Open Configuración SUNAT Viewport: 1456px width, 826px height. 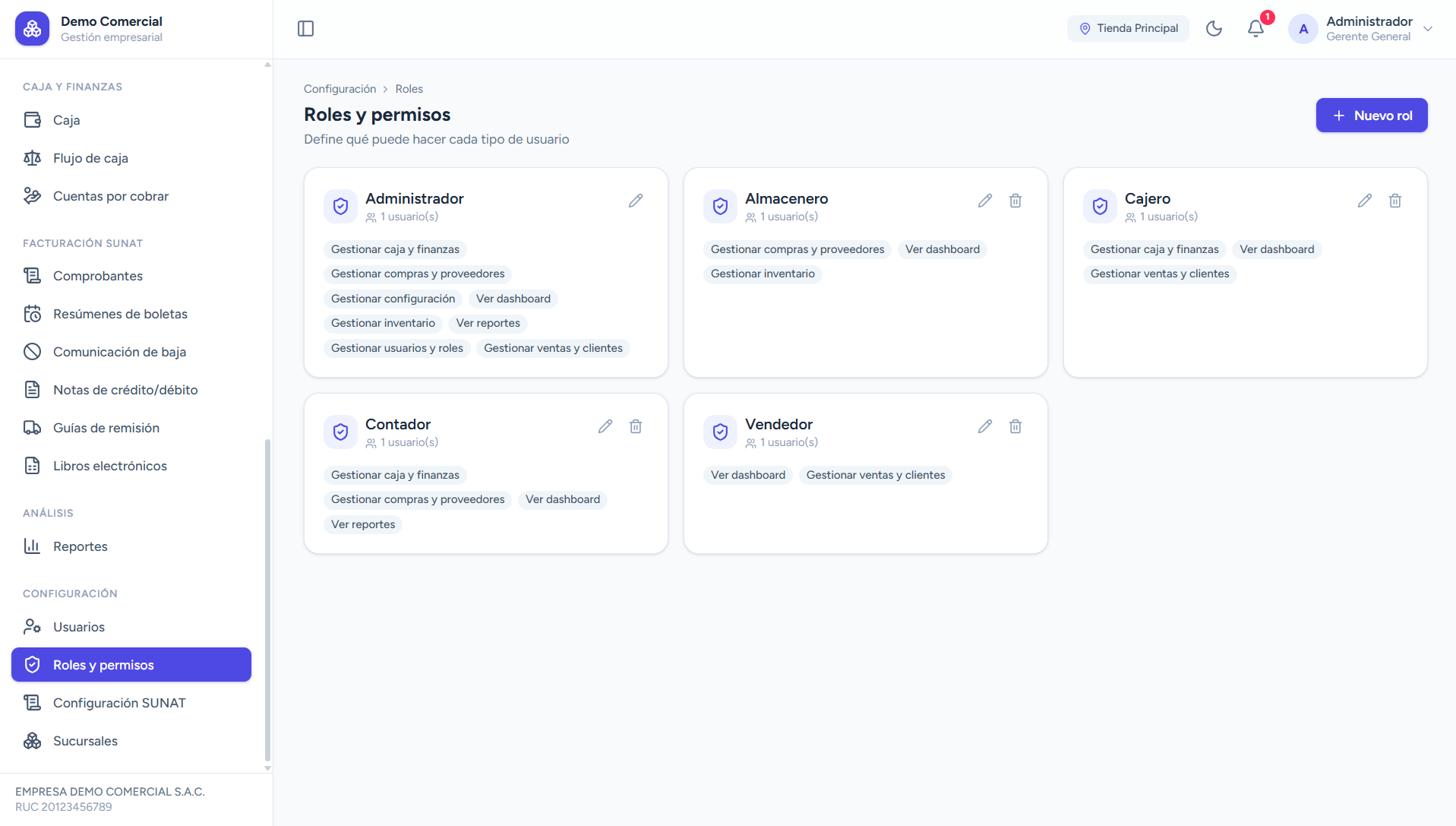pyautogui.click(x=131, y=703)
